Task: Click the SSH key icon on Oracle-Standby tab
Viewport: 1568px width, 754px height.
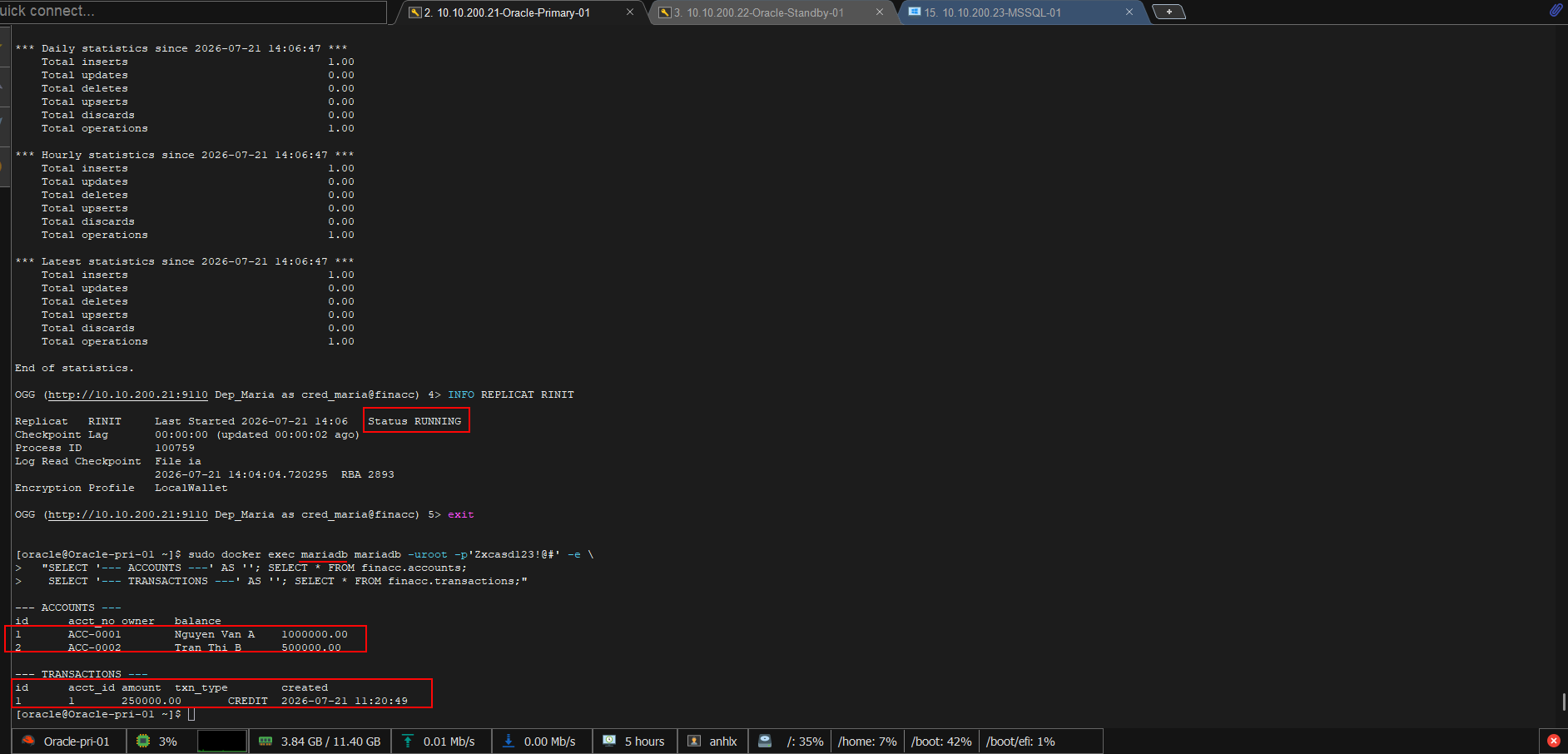Action: point(664,12)
